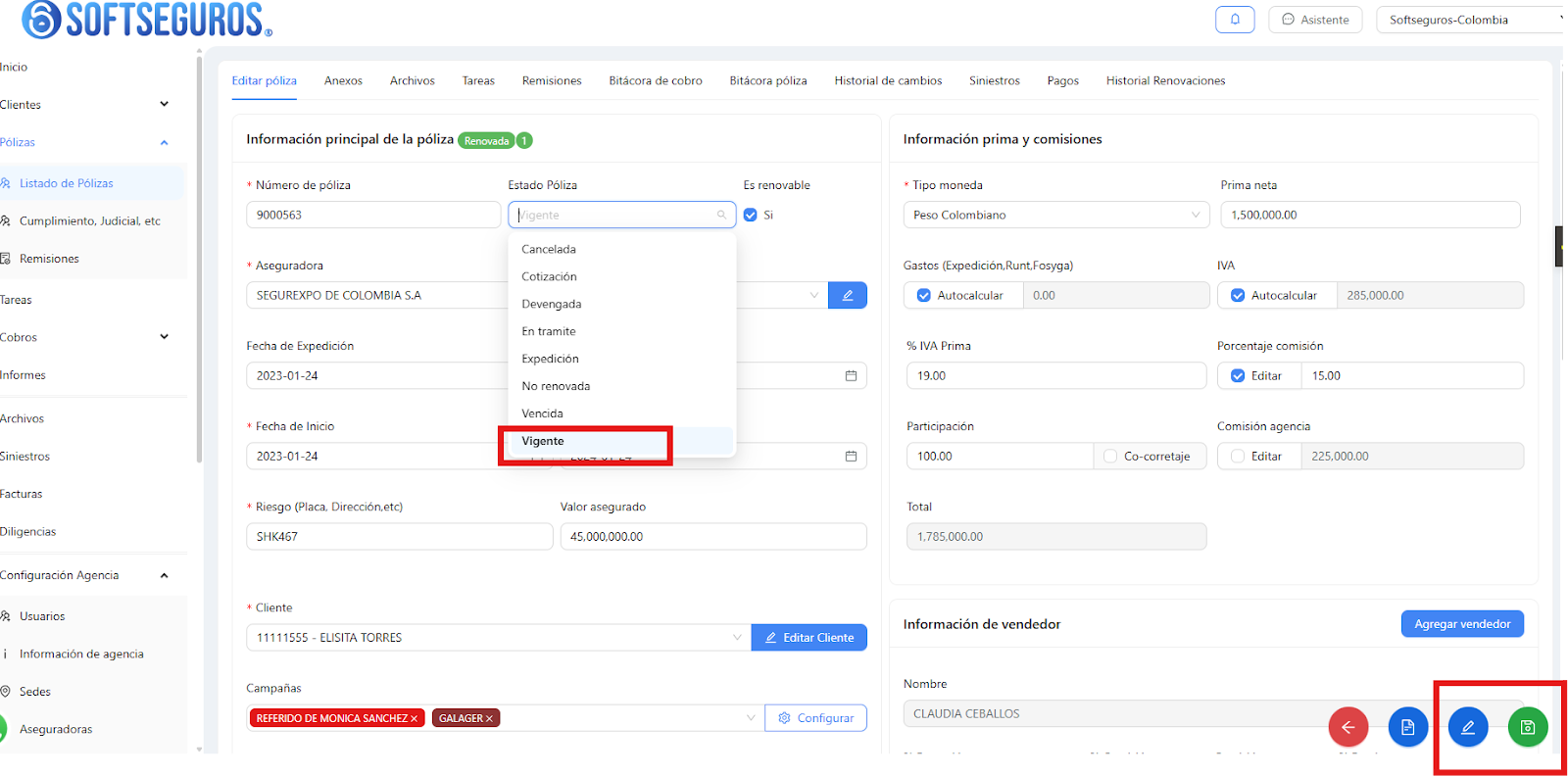Click the Agregar vendedor button
This screenshot has width=1568, height=776.
pyautogui.click(x=1462, y=624)
